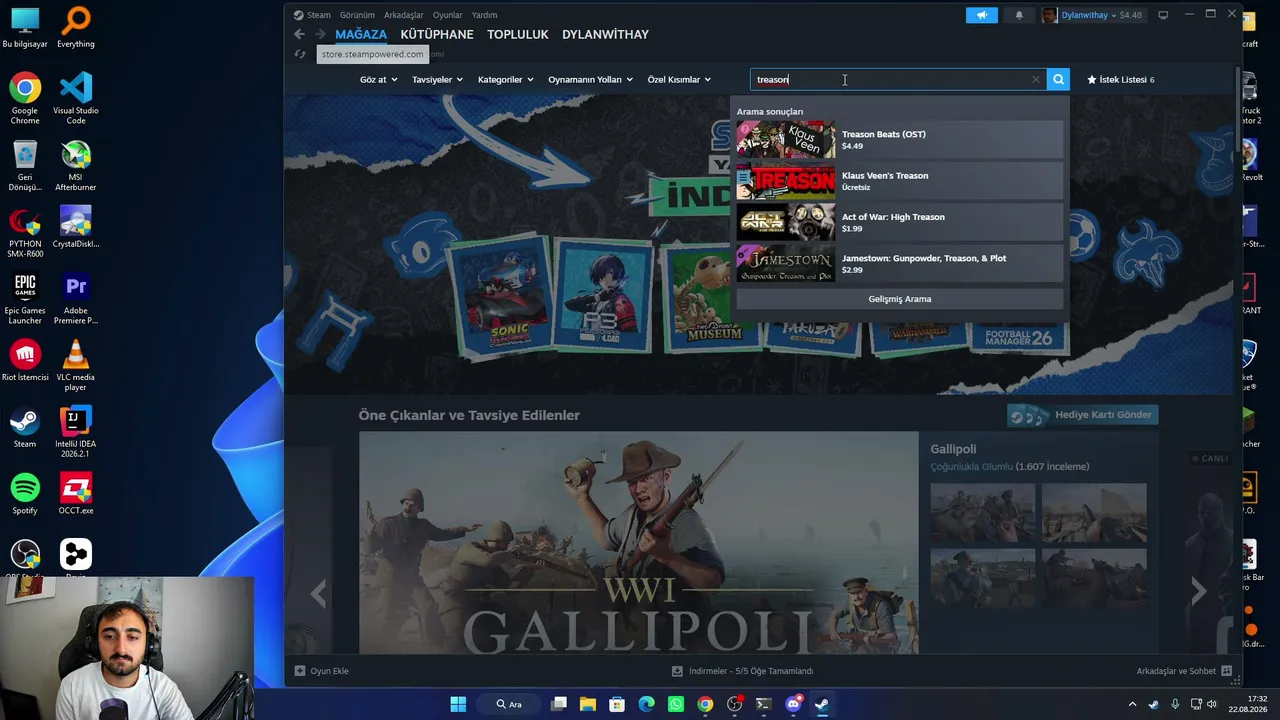Open the Gallipoli title link
The image size is (1280, 720).
[953, 449]
